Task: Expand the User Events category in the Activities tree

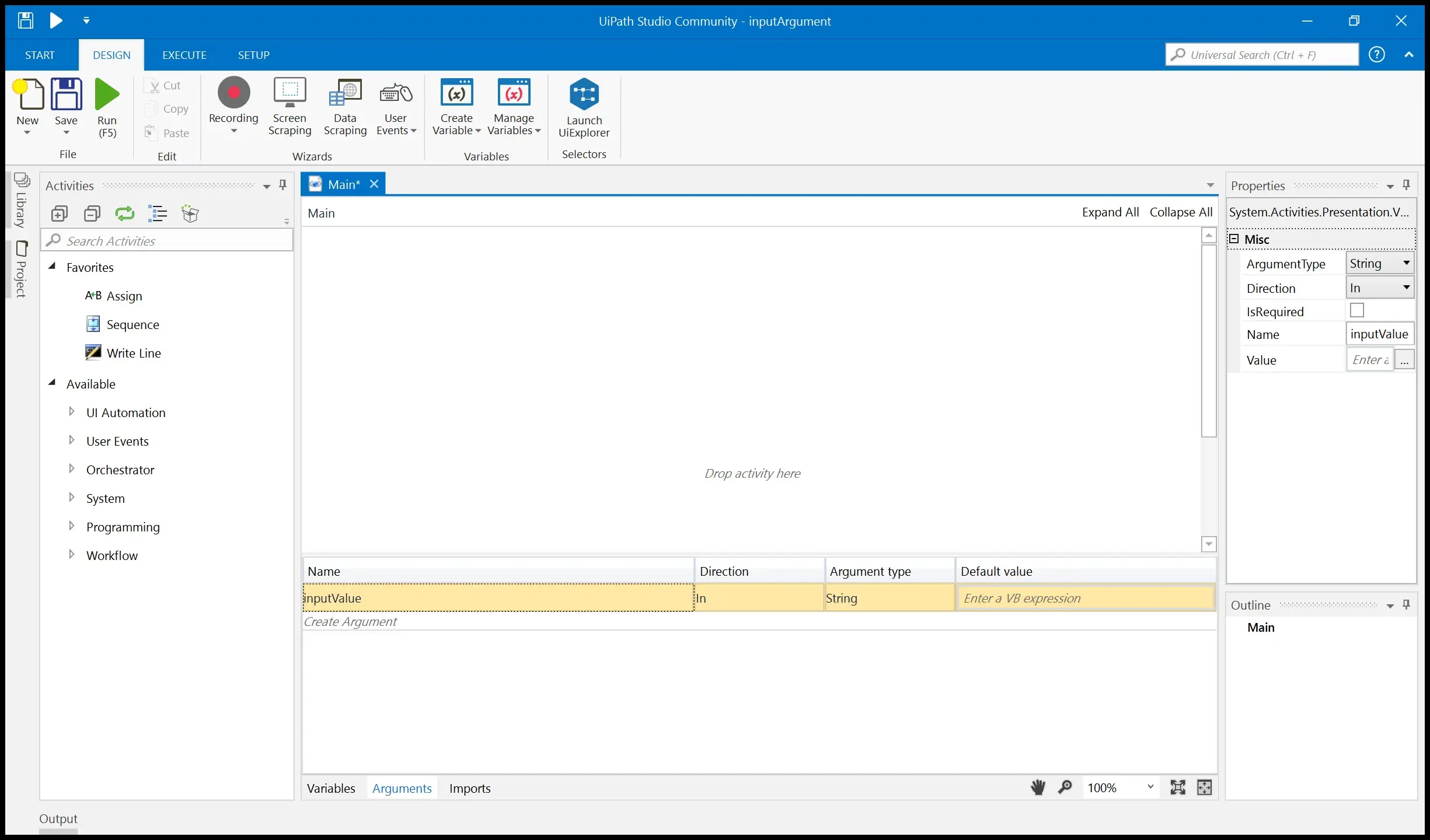Action: 71,440
